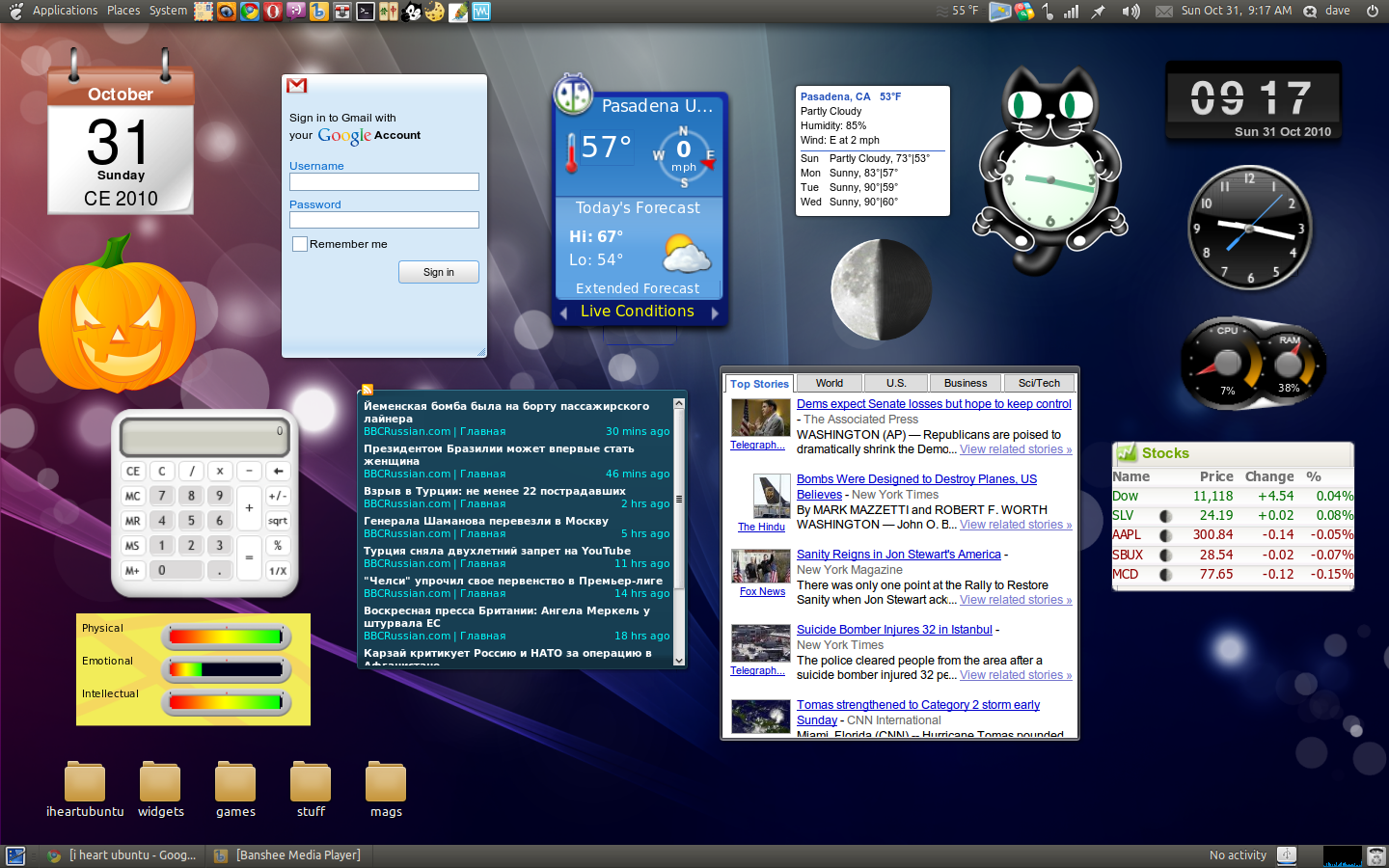Open the Places menu
Viewport: 1389px width, 868px height.
click(123, 11)
